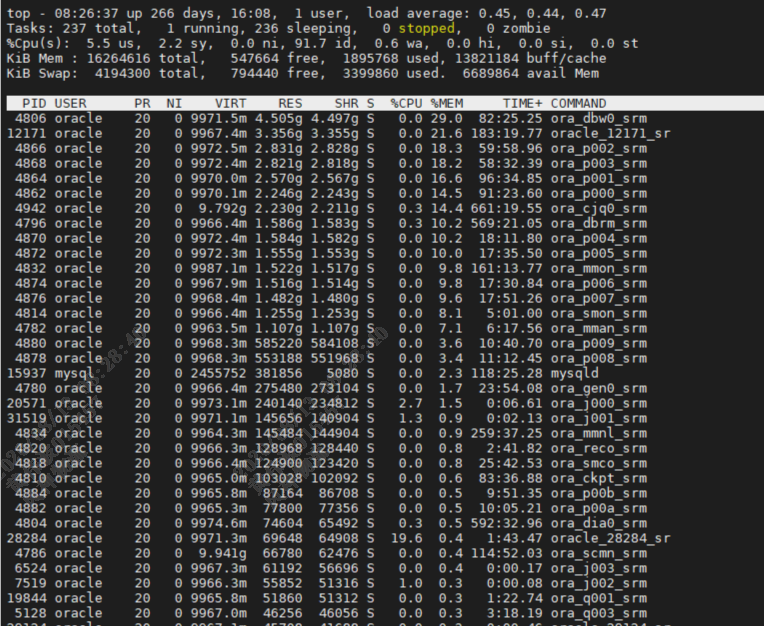Viewport: 764px width, 626px height.
Task: Click PID 15937 of mysql user
Action: tap(26, 374)
